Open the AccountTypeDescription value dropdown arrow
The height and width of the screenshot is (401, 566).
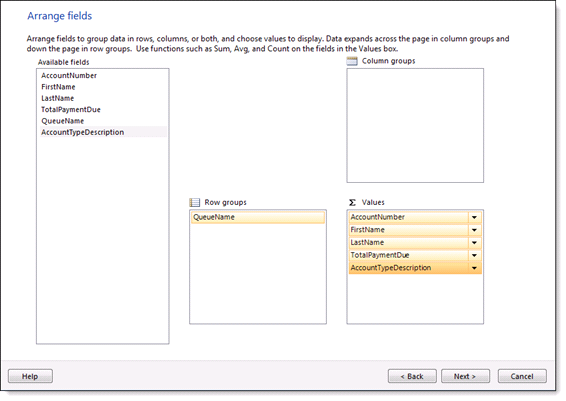point(474,268)
